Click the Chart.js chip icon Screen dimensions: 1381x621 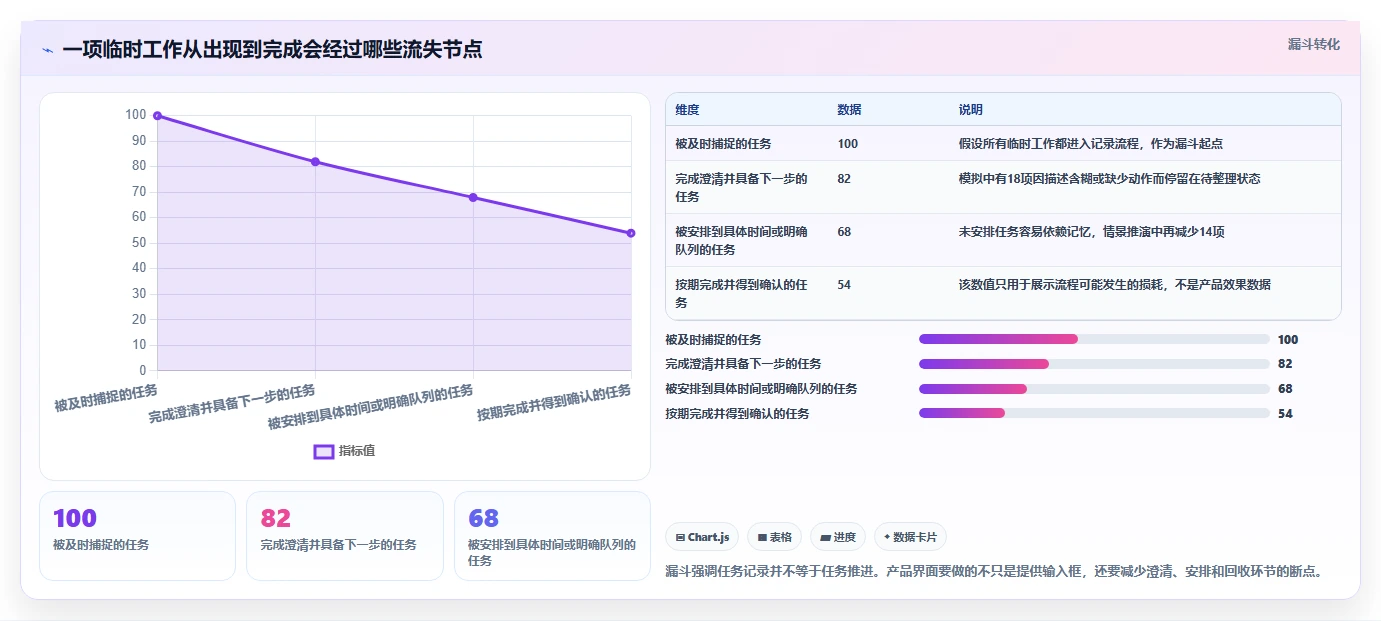coord(680,538)
